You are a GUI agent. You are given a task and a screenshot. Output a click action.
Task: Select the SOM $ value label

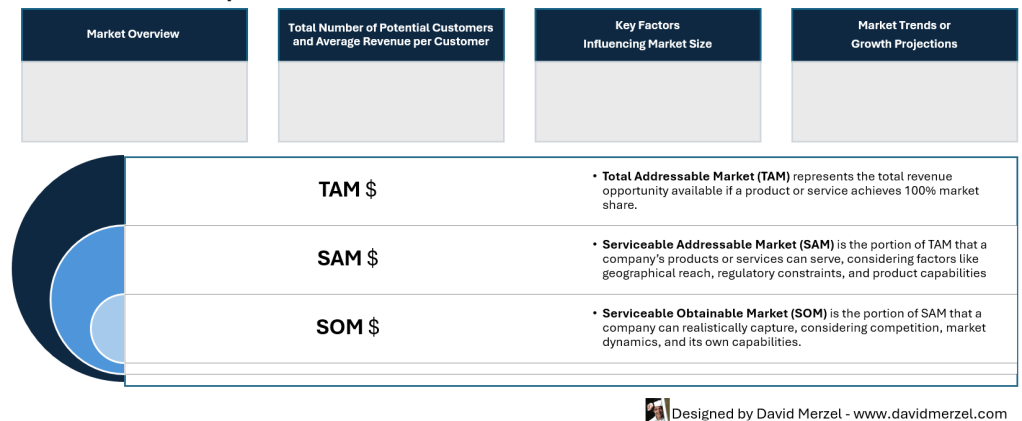click(347, 327)
